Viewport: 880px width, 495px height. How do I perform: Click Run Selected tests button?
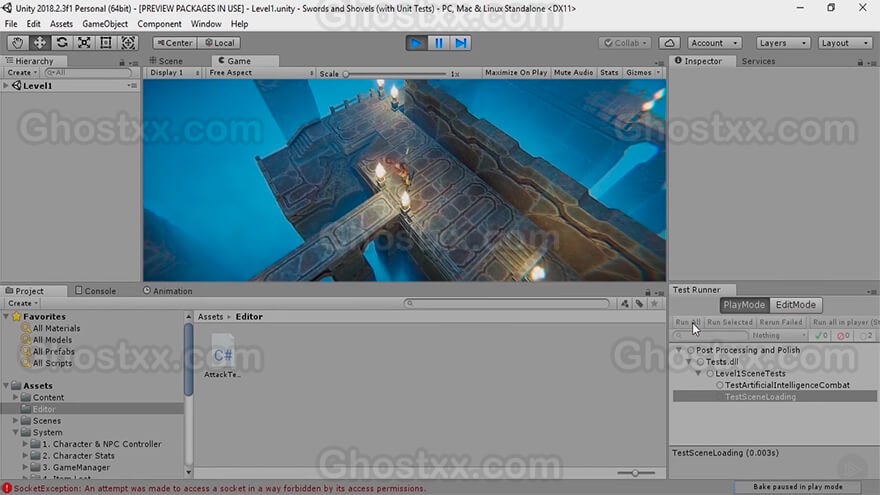tap(729, 322)
